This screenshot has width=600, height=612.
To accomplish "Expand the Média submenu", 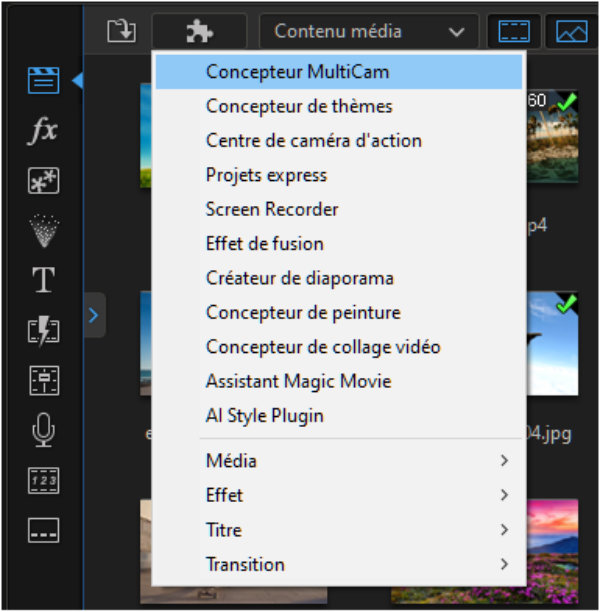I will tap(340, 461).
